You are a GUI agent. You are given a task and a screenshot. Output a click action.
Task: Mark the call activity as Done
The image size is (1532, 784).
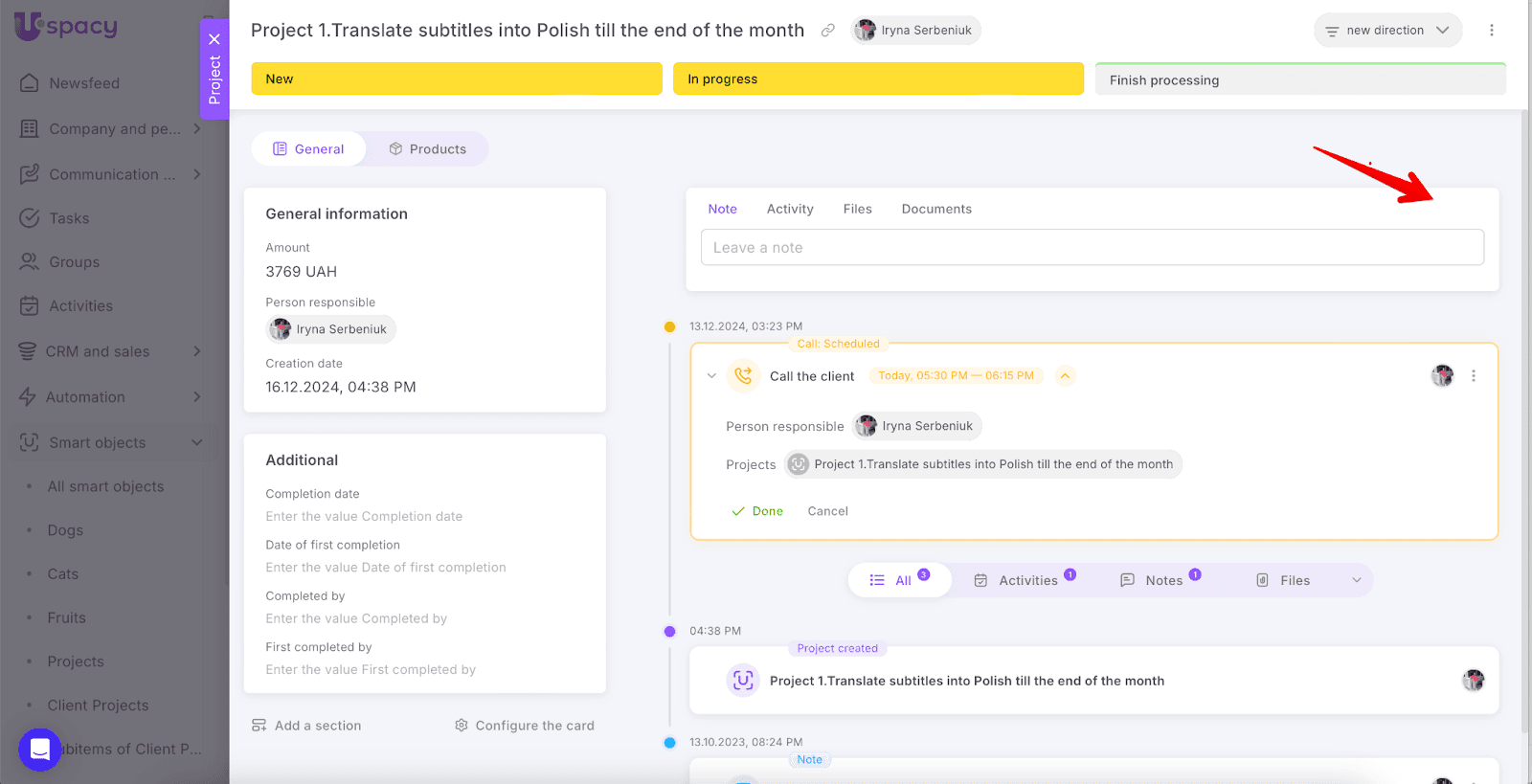757,511
